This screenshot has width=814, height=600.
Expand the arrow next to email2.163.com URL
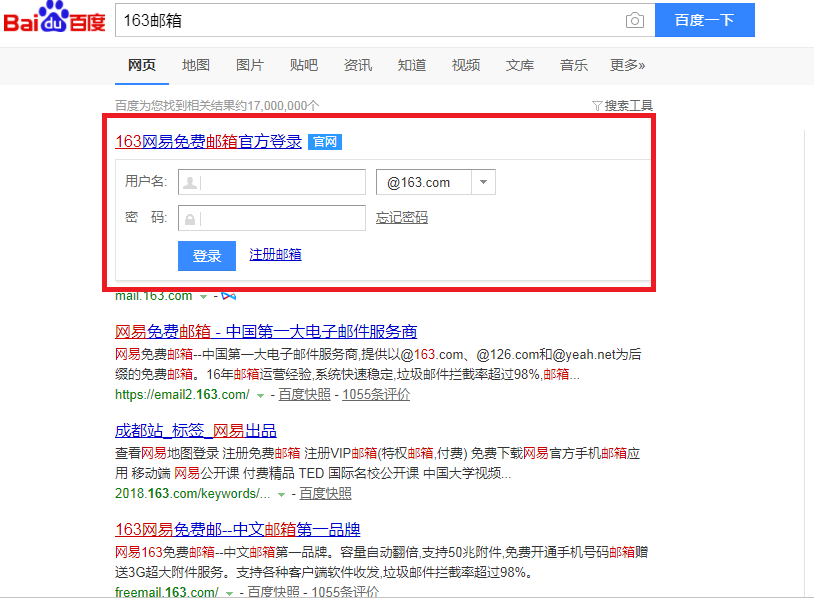[x=261, y=395]
